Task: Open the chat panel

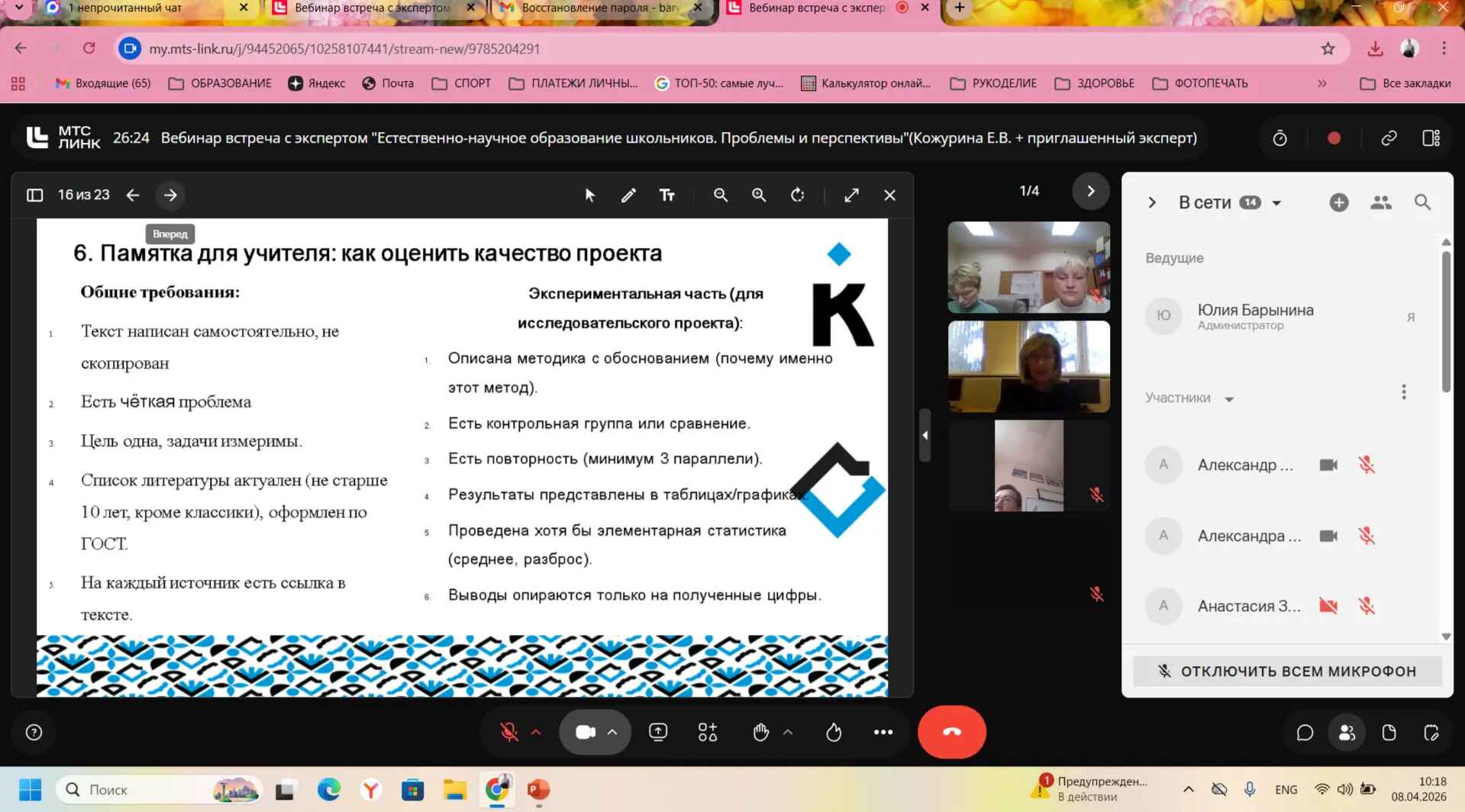Action: pyautogui.click(x=1305, y=733)
